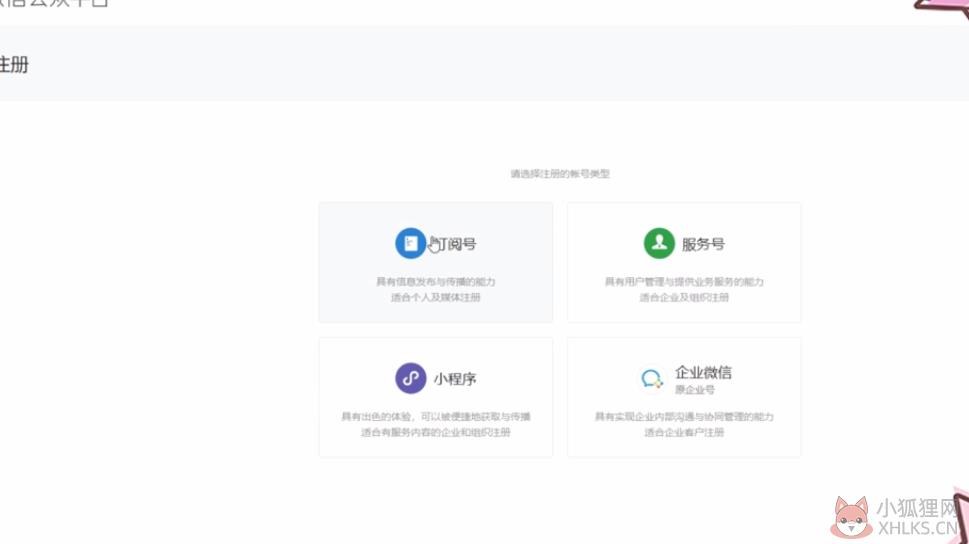Click the 原企业号 subtitle under 企业微信
The image size is (969, 544).
695,389
